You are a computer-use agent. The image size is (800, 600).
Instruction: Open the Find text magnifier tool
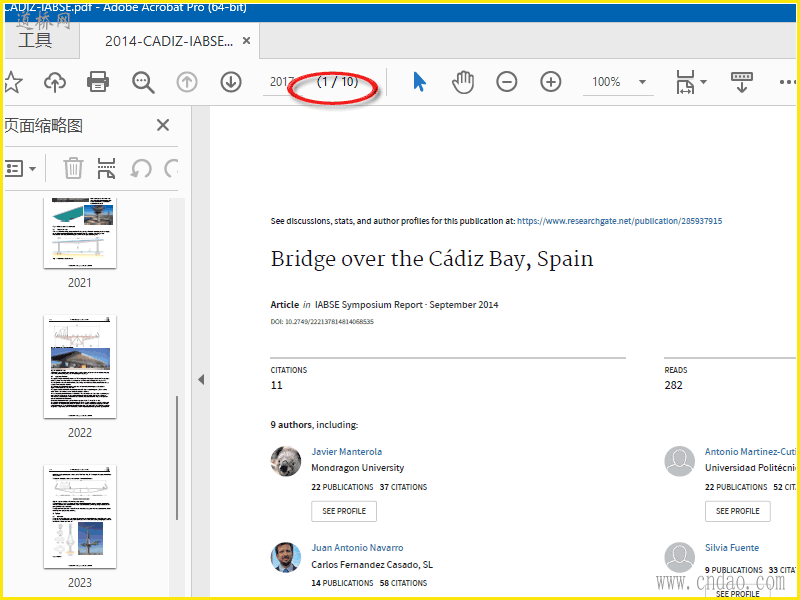[143, 82]
